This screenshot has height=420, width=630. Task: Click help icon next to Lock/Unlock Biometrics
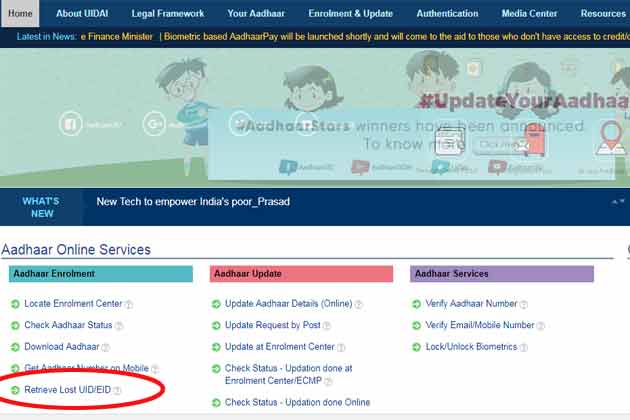click(x=524, y=347)
